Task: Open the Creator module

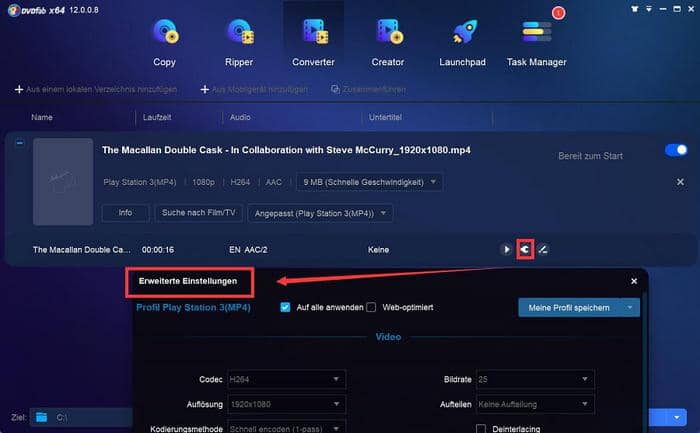Action: pyautogui.click(x=388, y=43)
